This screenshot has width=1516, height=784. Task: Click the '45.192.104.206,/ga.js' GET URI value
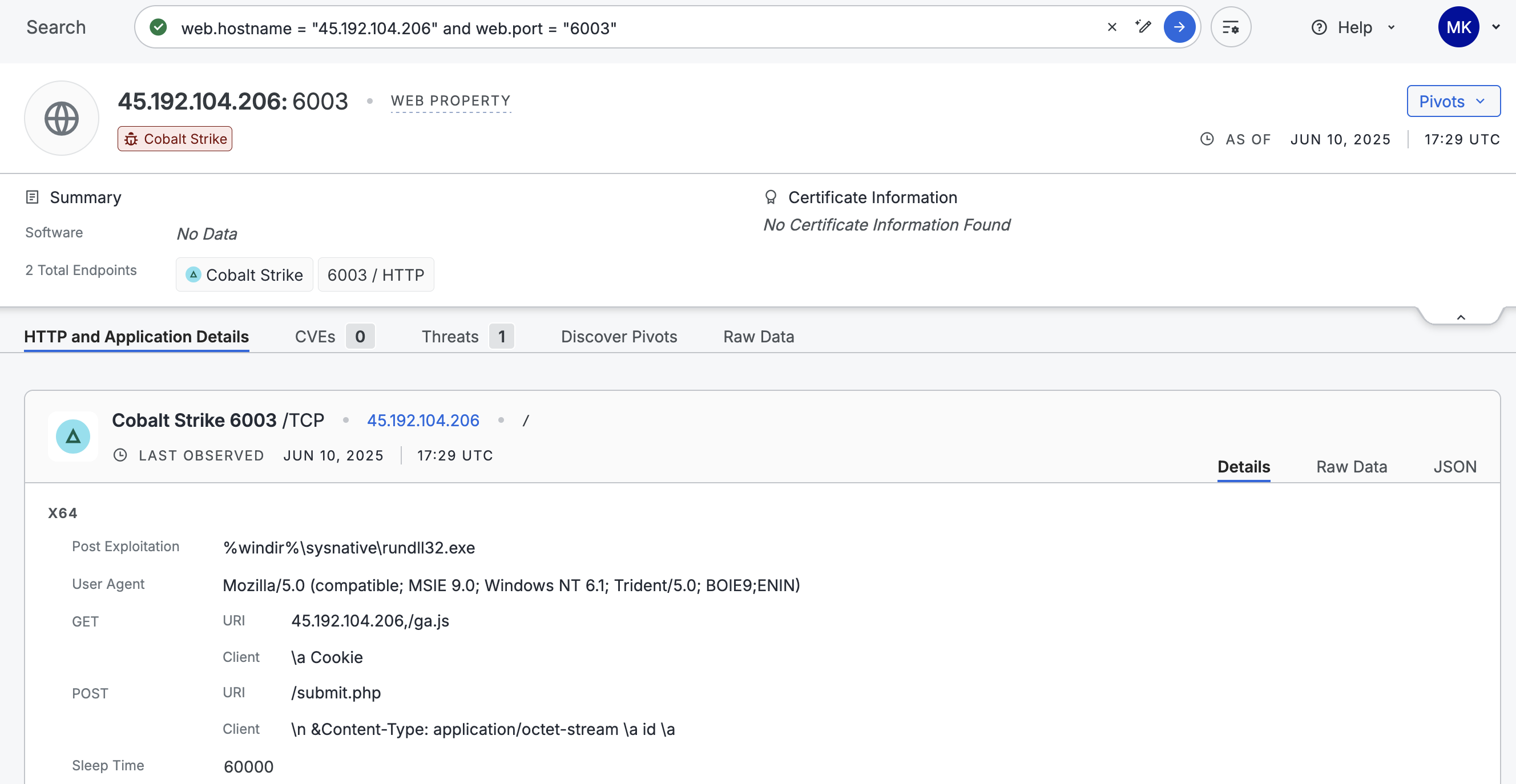point(370,621)
